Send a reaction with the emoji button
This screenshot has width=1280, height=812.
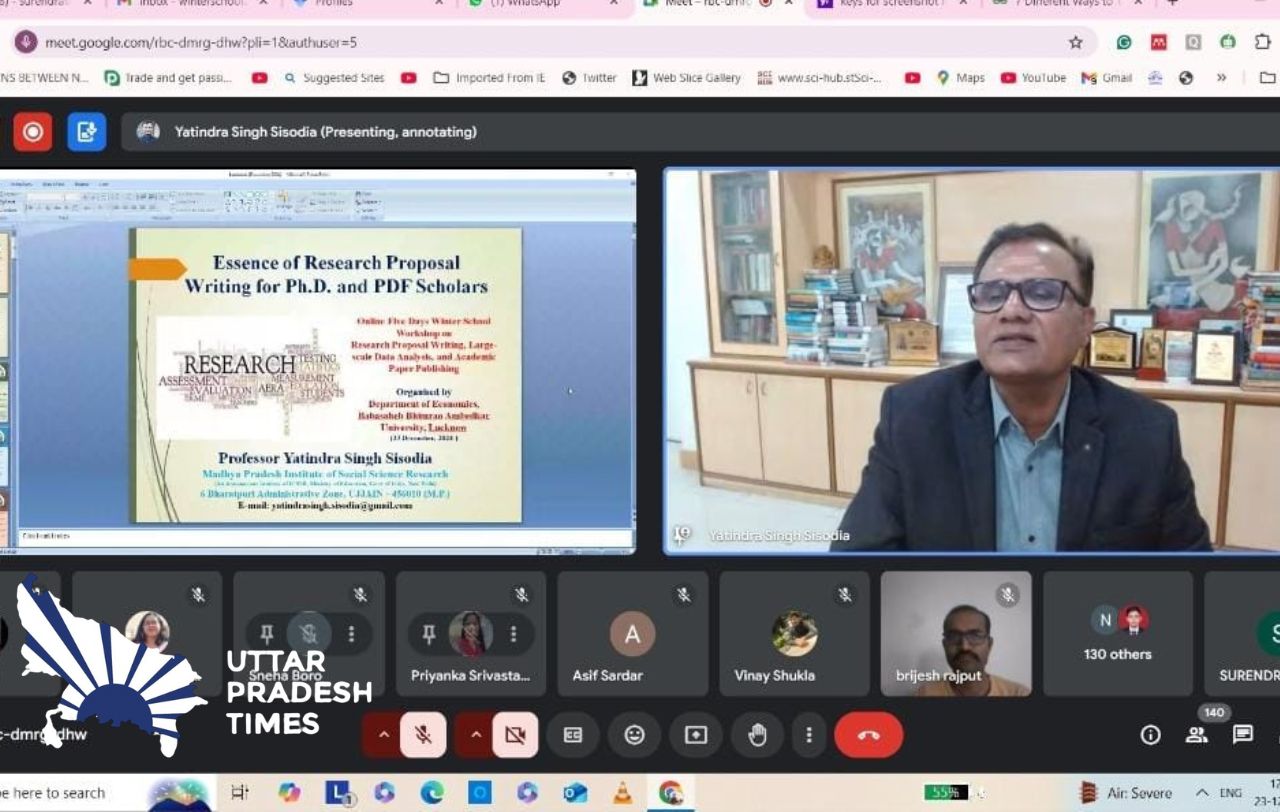pos(635,735)
